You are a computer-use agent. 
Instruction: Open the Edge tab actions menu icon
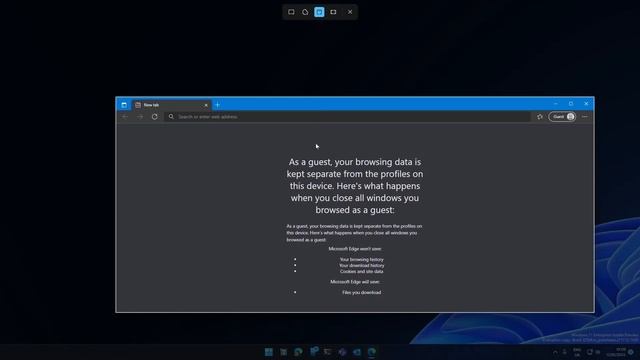pyautogui.click(x=124, y=105)
